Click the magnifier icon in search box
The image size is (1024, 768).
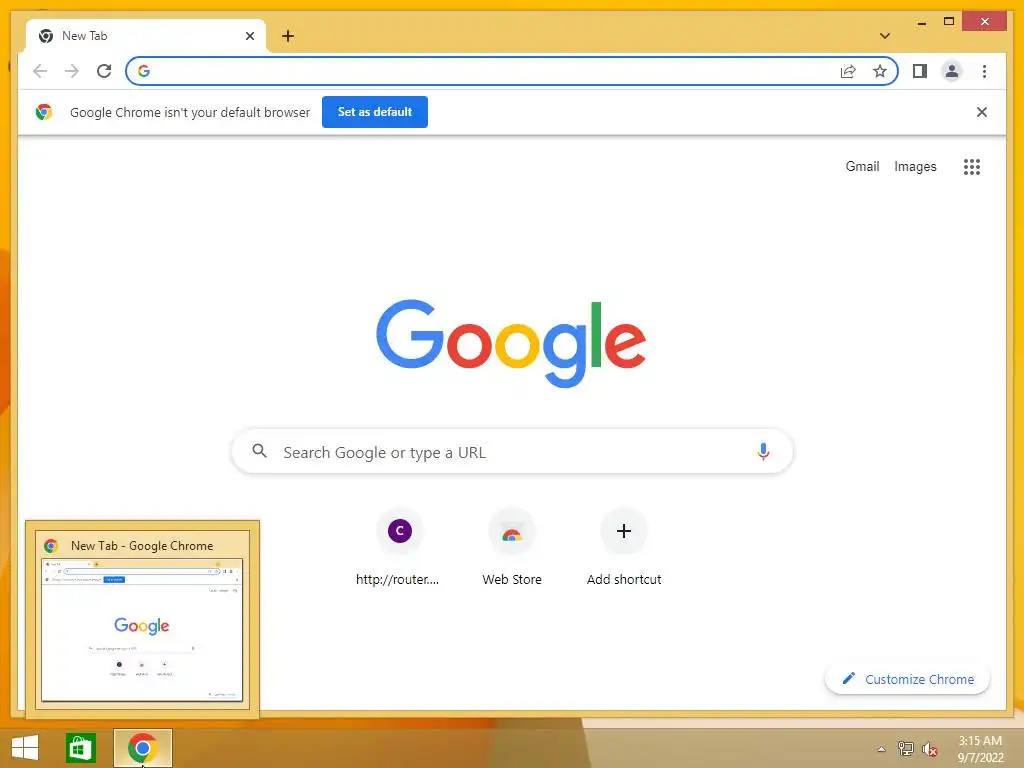[x=259, y=451]
